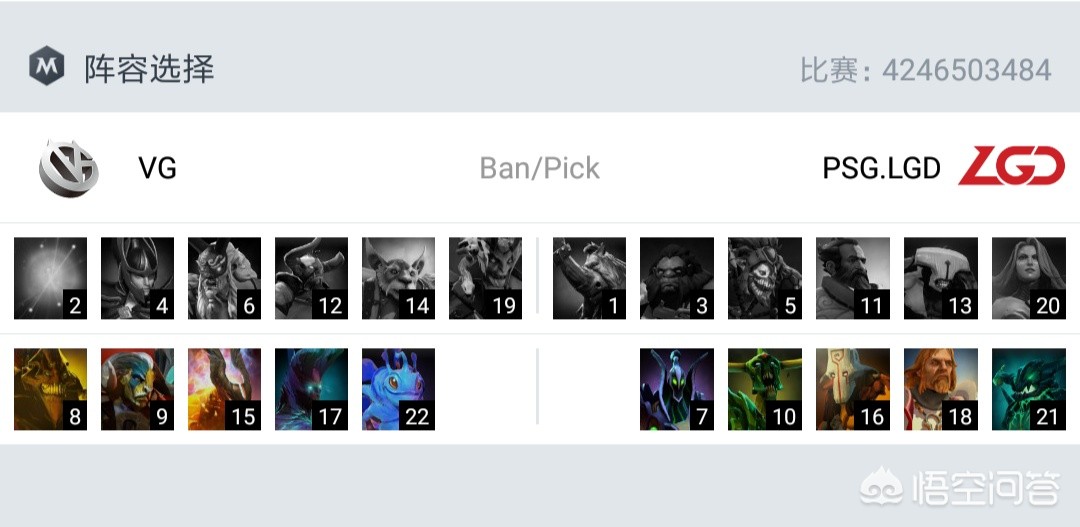Click the red LGD team logo
The image size is (1080, 527).
point(1011,167)
